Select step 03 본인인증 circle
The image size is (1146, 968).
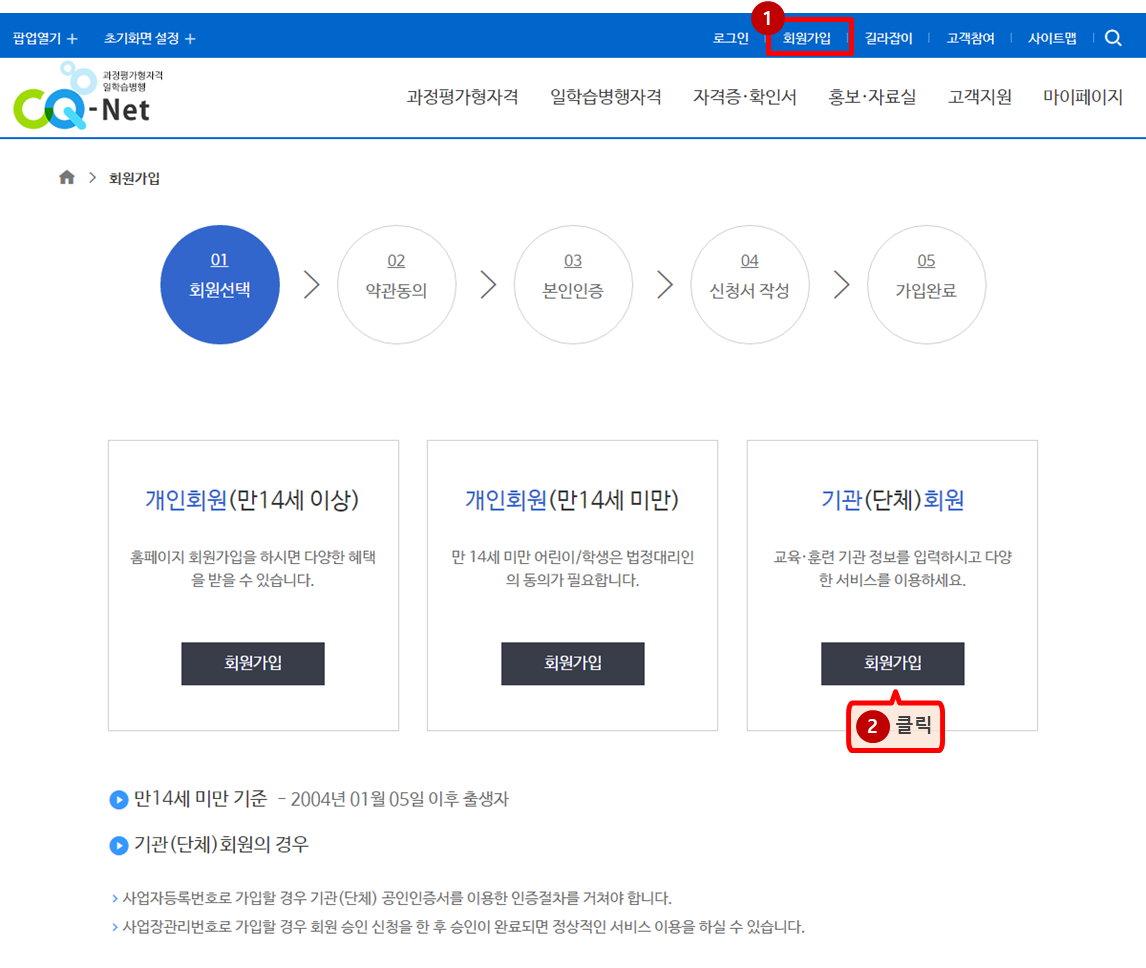pyautogui.click(x=573, y=284)
